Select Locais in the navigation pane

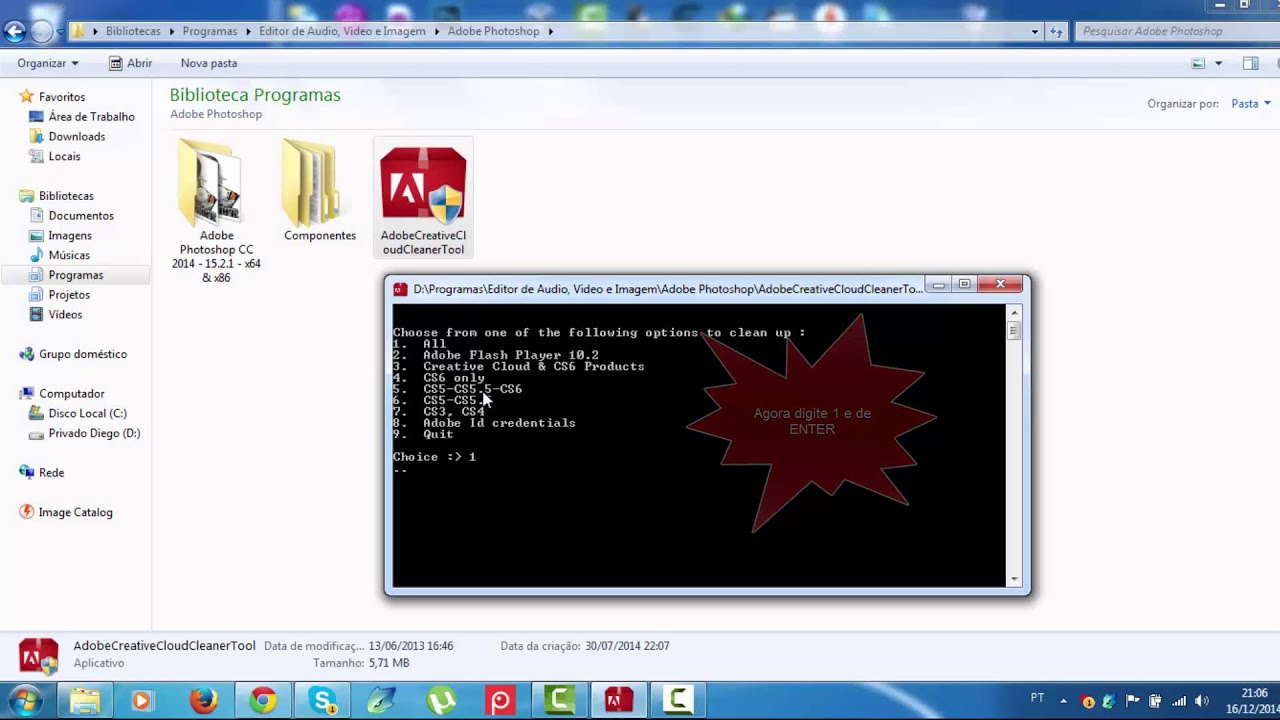click(64, 157)
